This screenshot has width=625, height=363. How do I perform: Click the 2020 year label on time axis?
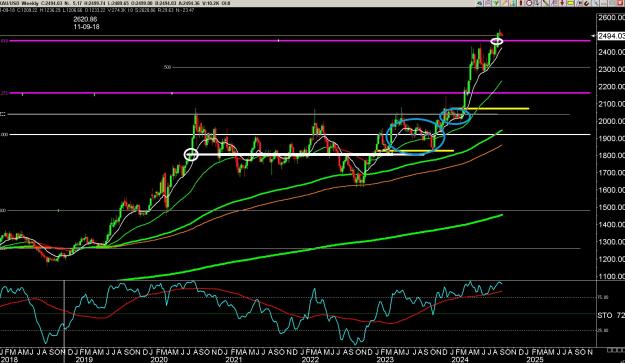159,359
